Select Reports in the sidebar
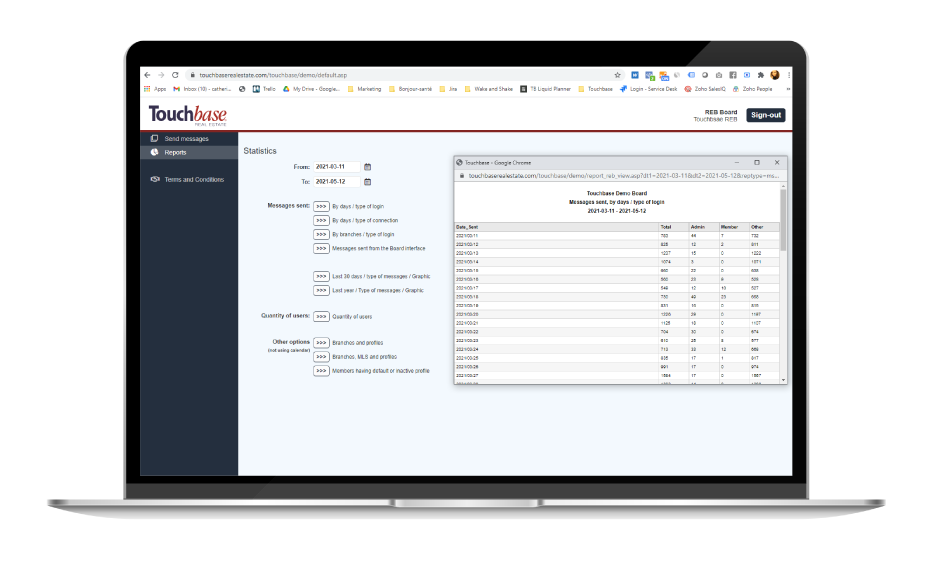Viewport: 938px width, 561px height. (189, 153)
